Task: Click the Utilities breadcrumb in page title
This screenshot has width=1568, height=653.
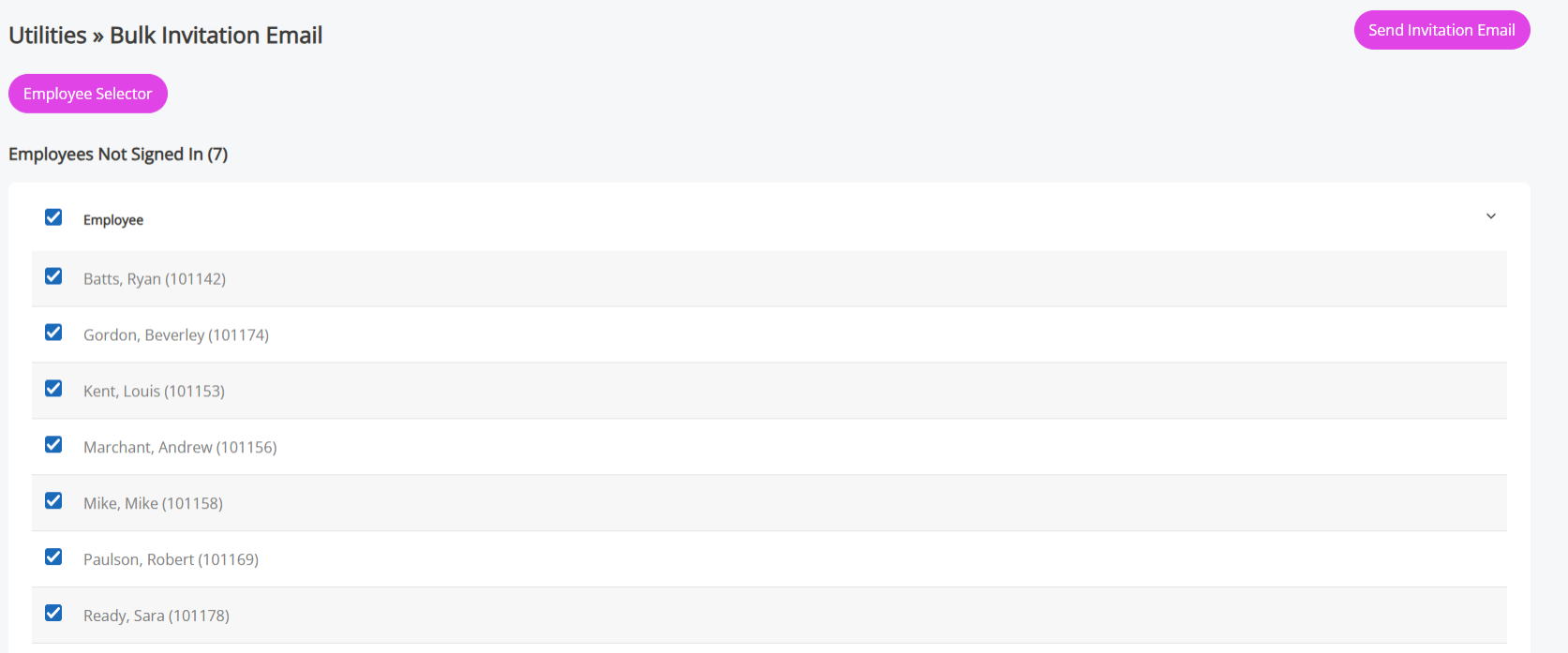Action: (48, 36)
